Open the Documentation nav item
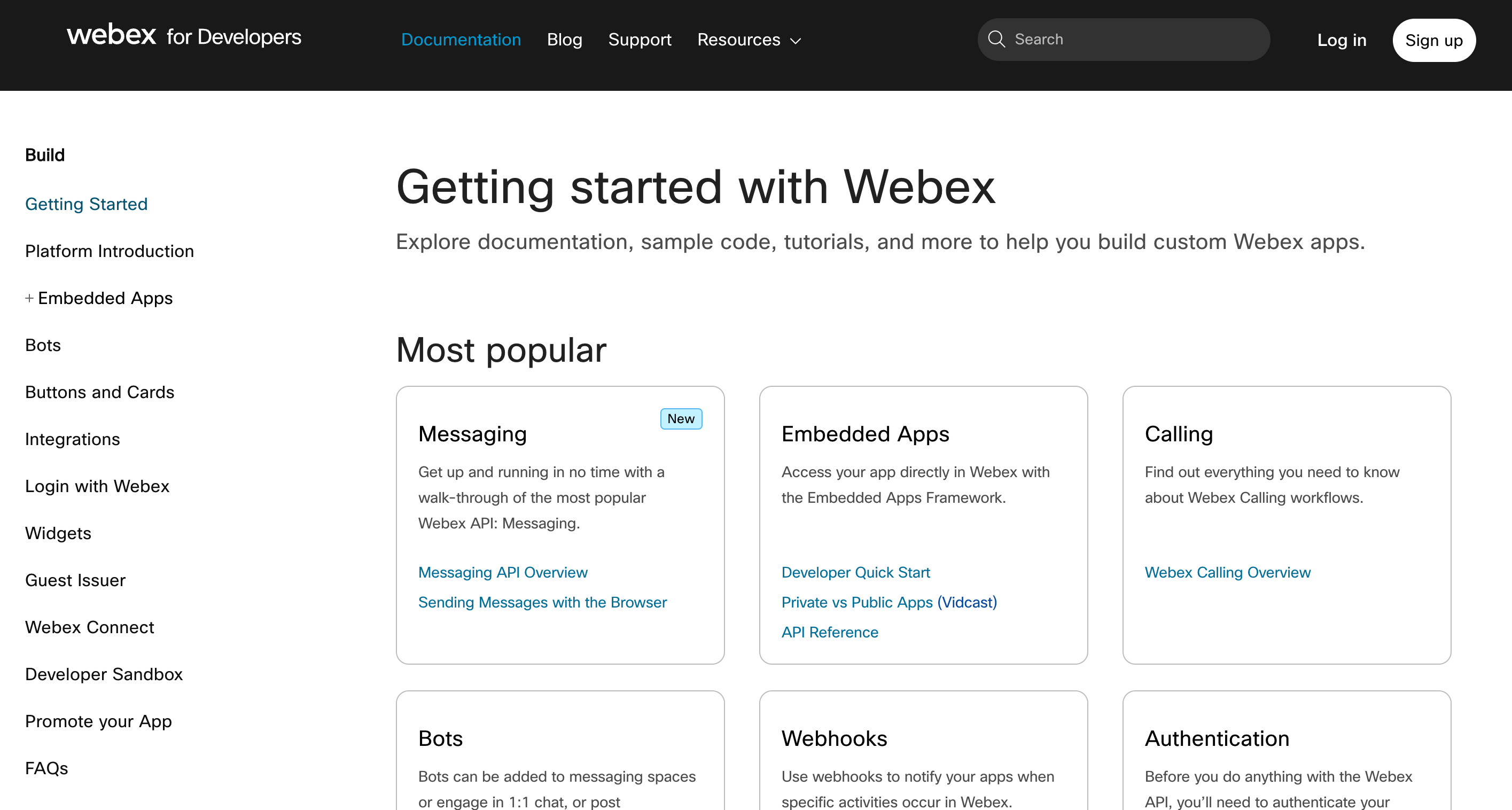The width and height of the screenshot is (1512, 810). [x=461, y=40]
